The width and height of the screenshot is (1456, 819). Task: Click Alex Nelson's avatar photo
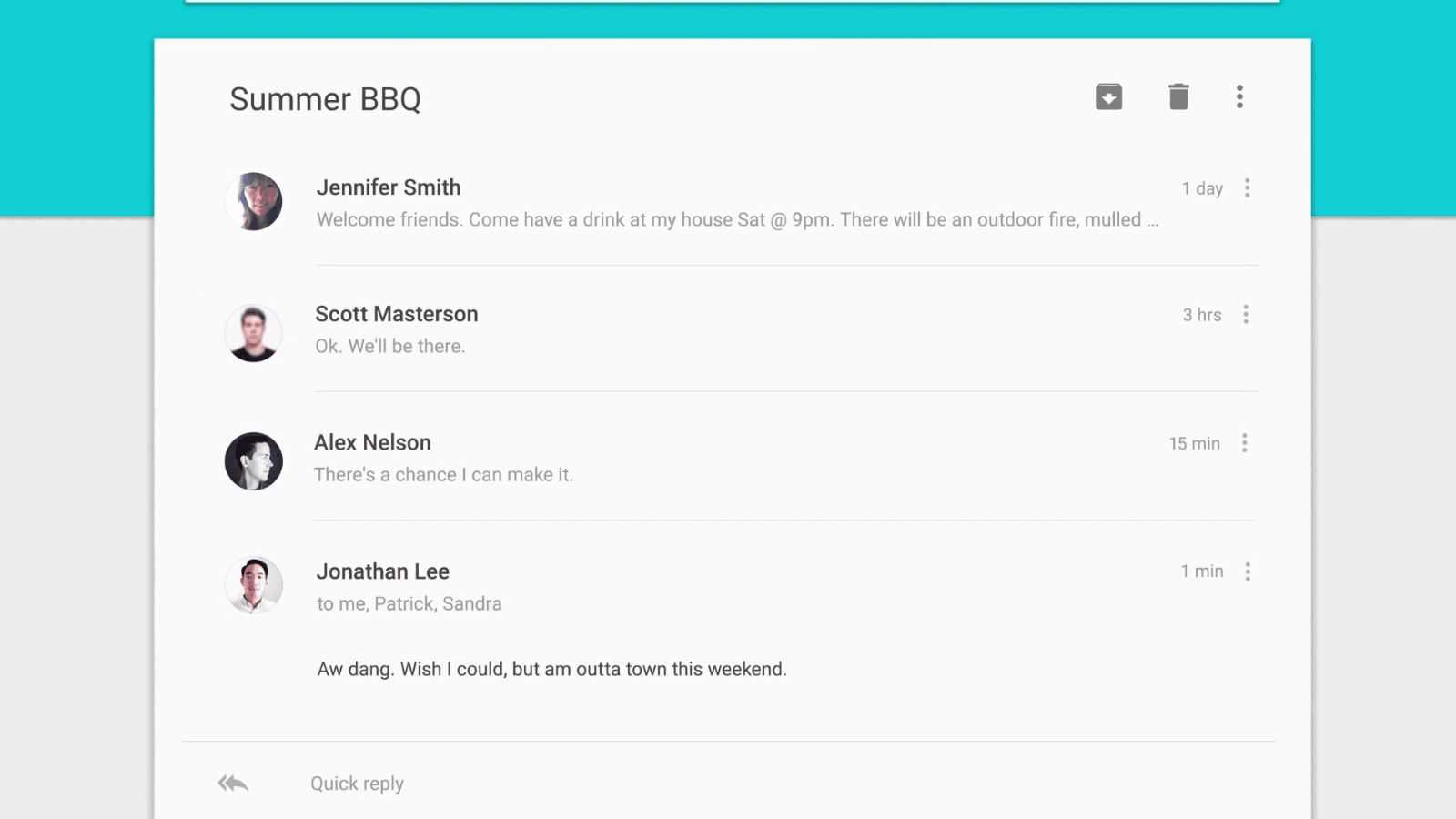click(x=254, y=461)
